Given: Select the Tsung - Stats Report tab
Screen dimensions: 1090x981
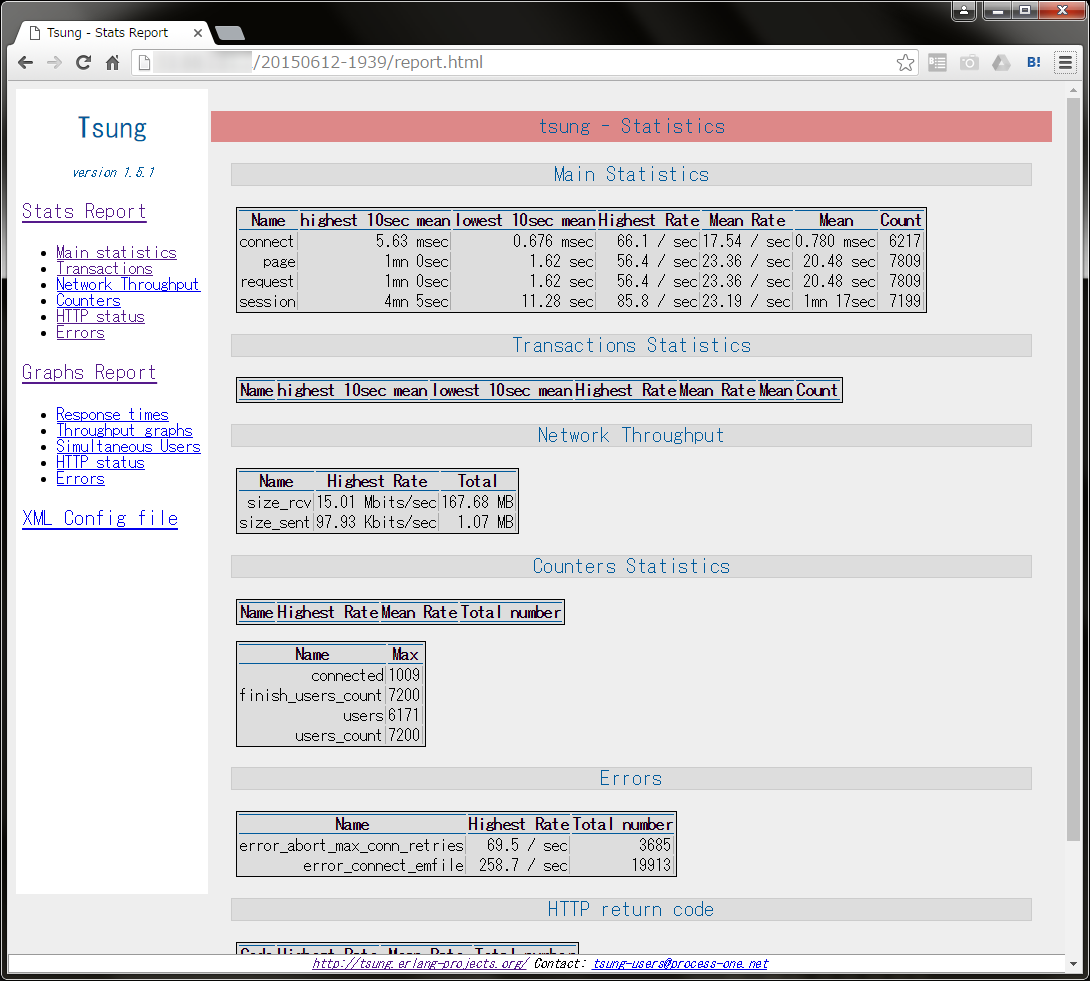Looking at the screenshot, I should click(106, 33).
